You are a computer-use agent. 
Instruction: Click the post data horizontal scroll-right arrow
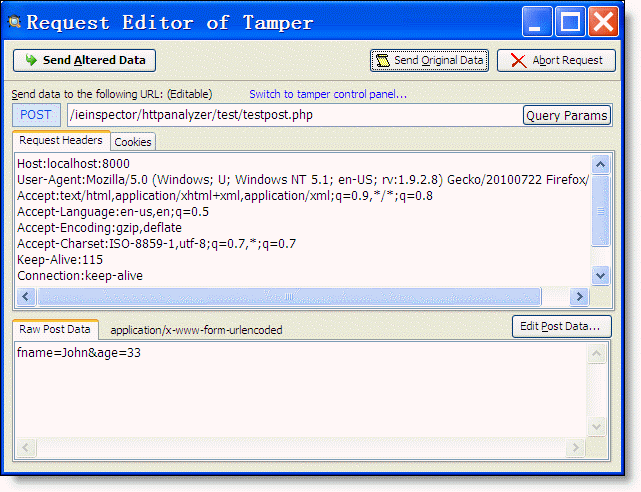click(x=576, y=447)
